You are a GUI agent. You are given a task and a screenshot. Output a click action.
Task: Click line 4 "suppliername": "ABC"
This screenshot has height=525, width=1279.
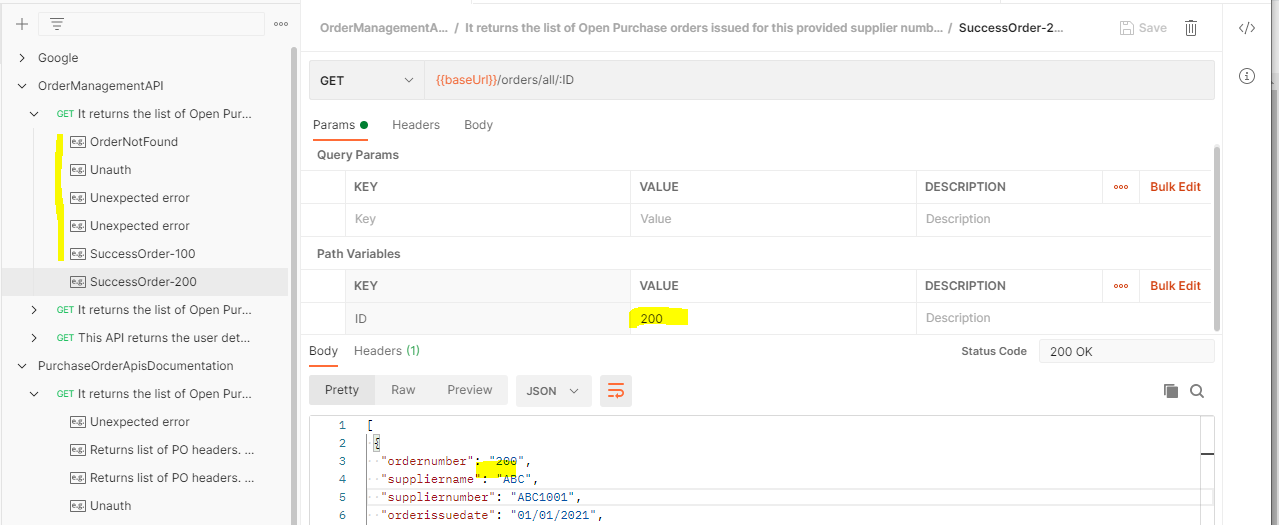click(460, 479)
